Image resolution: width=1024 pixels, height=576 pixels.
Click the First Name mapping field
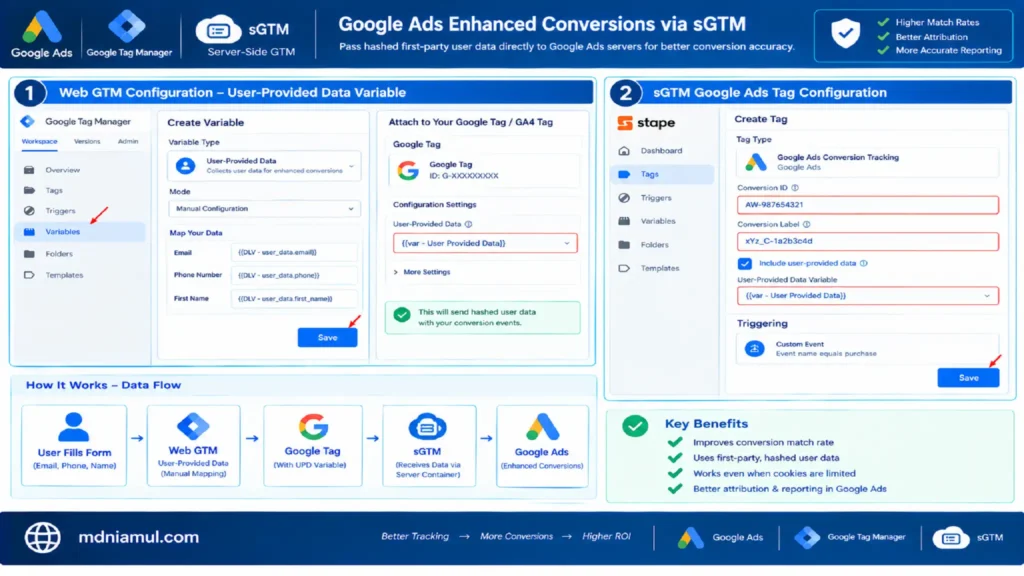[294, 299]
